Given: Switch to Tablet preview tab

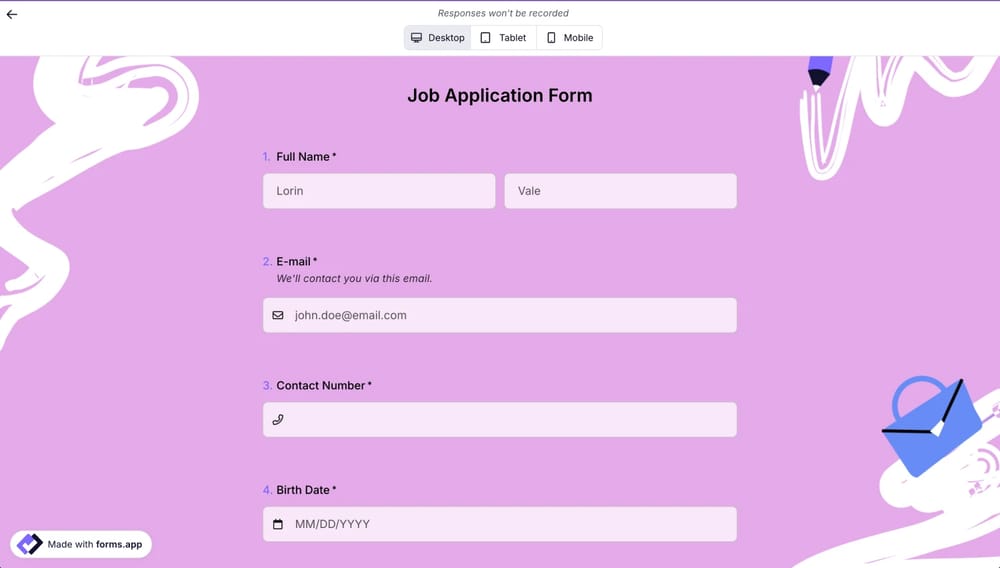Looking at the screenshot, I should (x=504, y=38).
